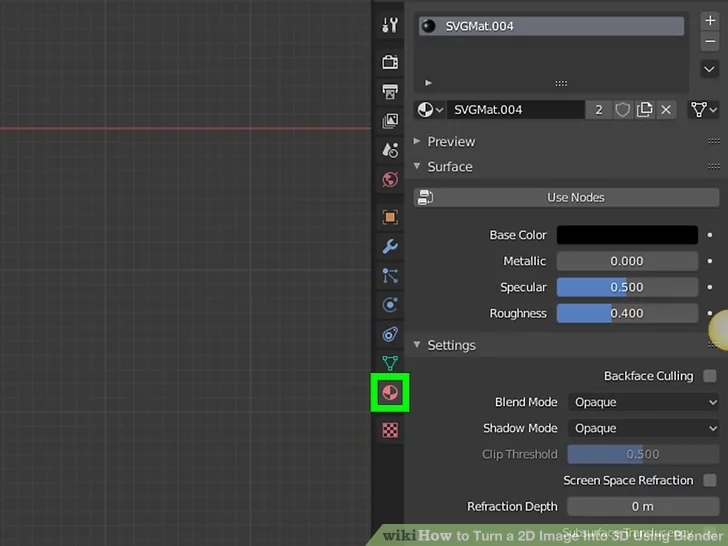The image size is (728, 546).
Task: Click the Use Nodes button
Action: tap(575, 198)
